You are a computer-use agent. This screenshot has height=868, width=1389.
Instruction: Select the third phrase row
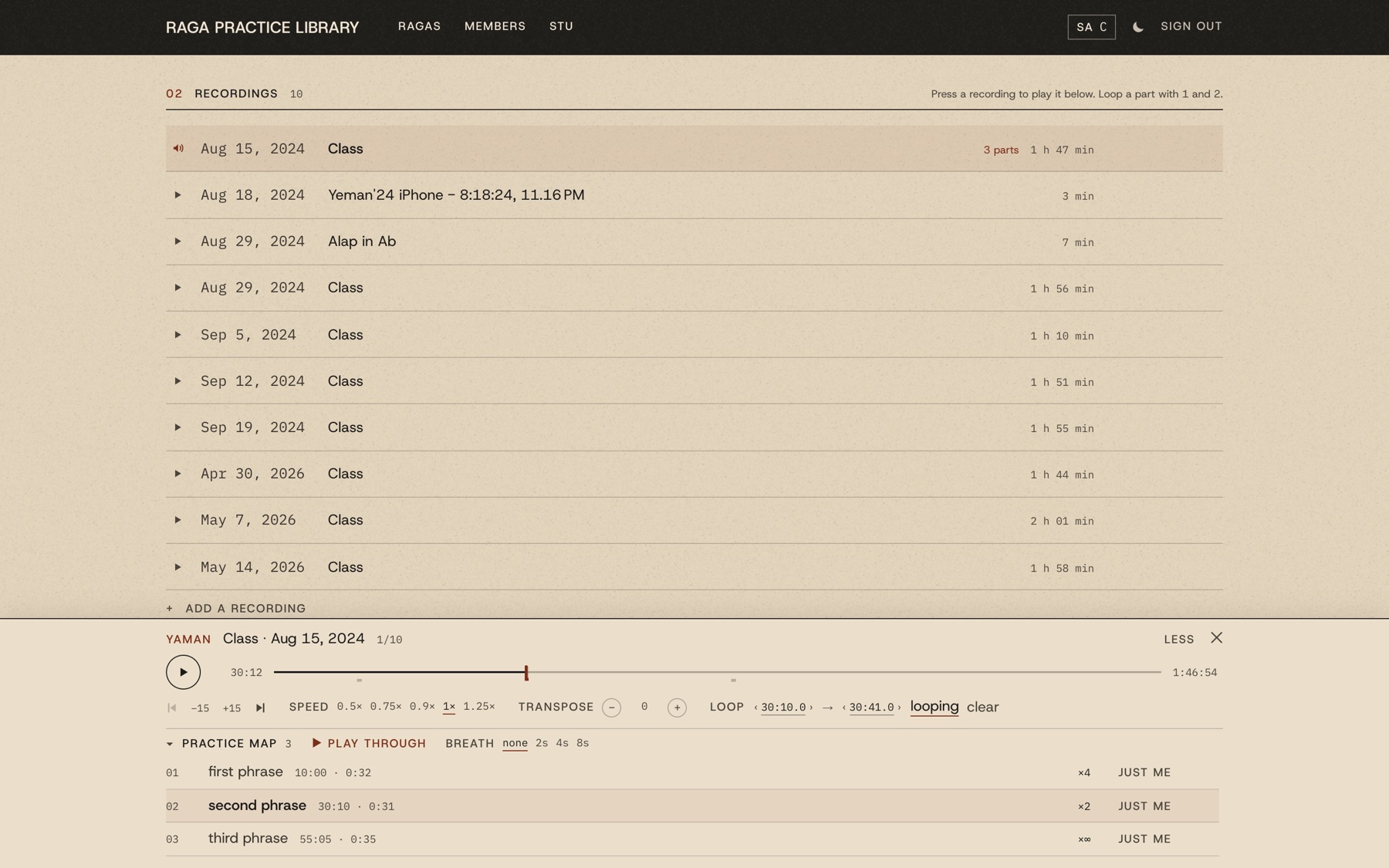[692, 839]
